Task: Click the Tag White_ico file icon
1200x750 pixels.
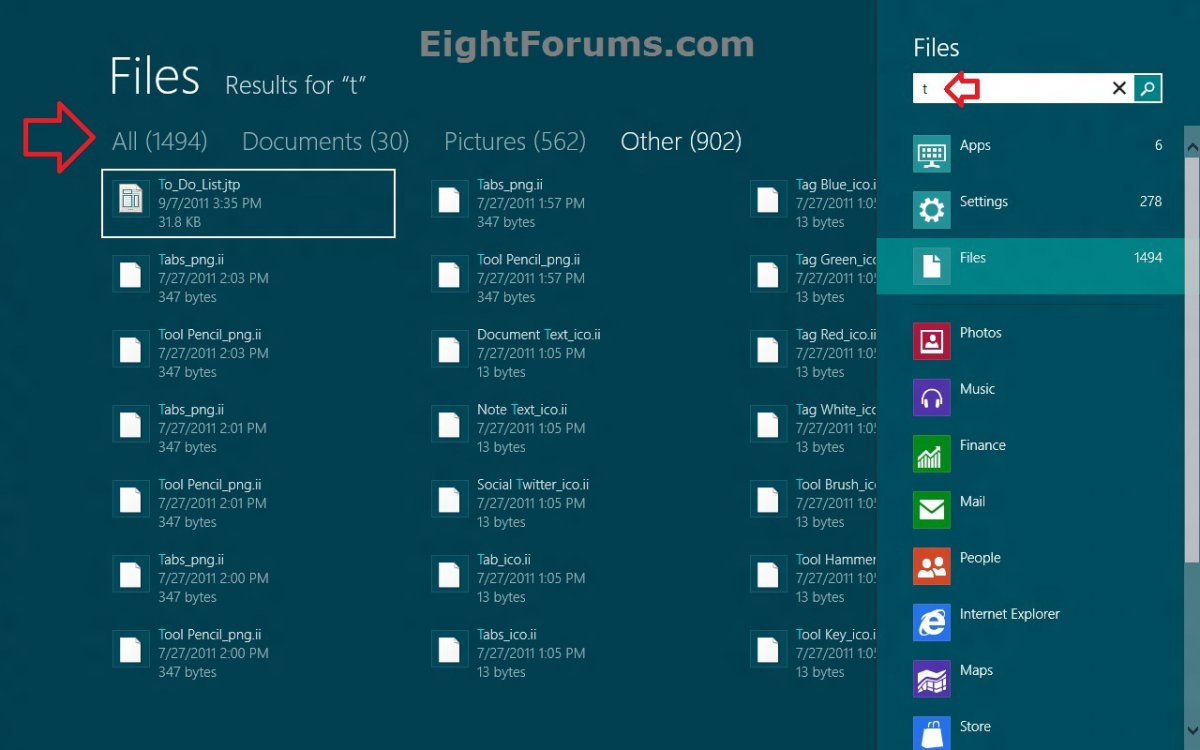Action: [769, 424]
